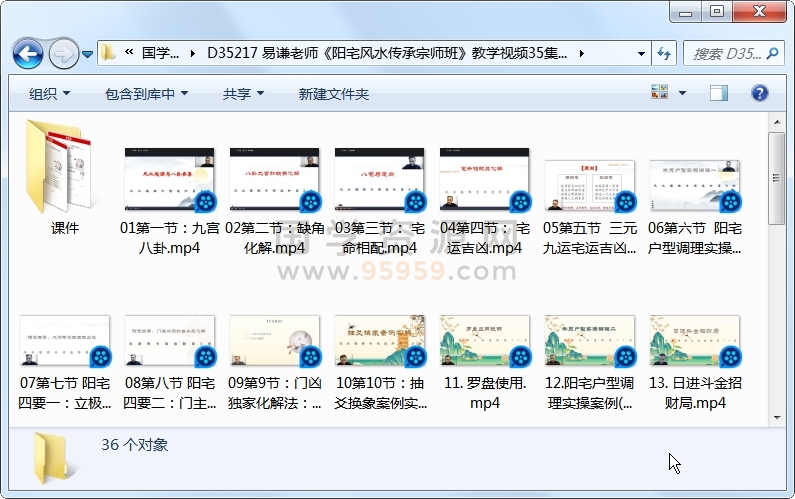The height and width of the screenshot is (499, 795).
Task: Select video 11. 罗盘使用.mp4 thumbnail
Action: pos(484,340)
